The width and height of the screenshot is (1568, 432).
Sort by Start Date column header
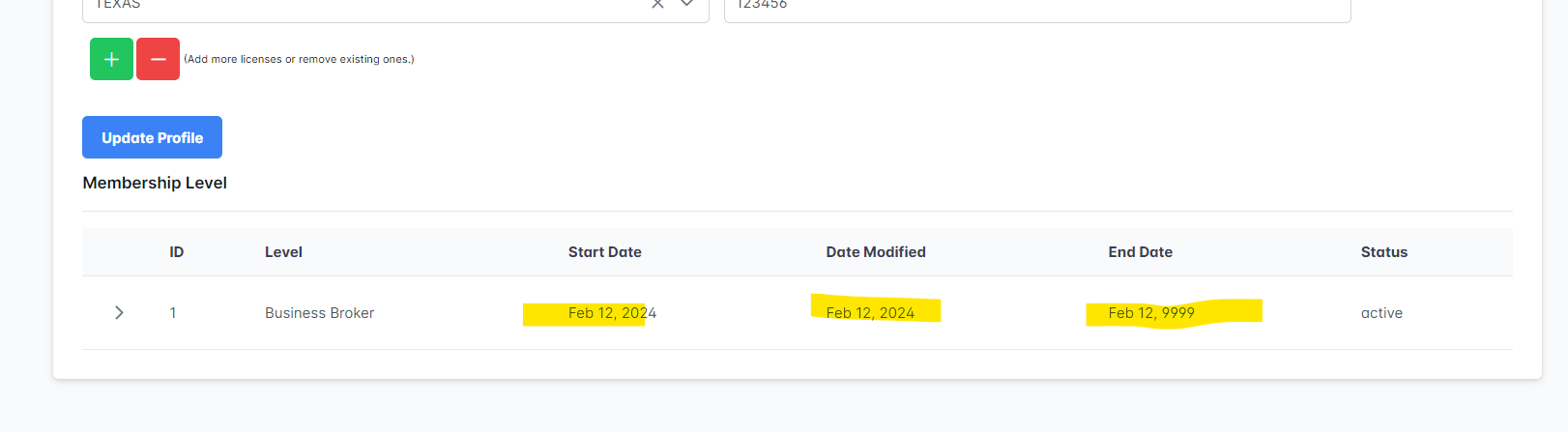pyautogui.click(x=604, y=252)
